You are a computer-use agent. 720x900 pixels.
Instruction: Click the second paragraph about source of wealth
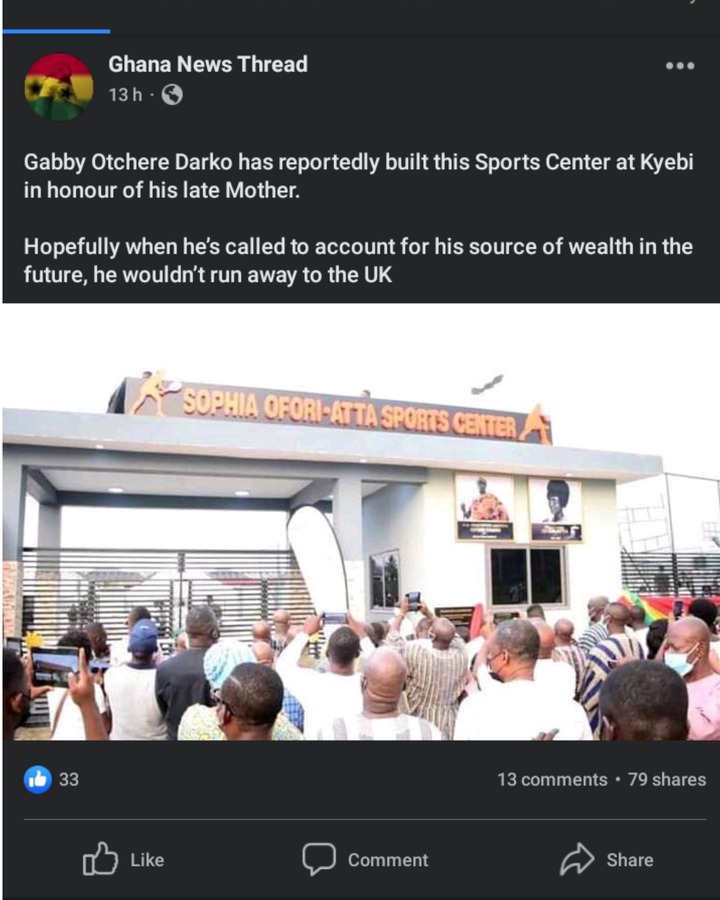[358, 261]
